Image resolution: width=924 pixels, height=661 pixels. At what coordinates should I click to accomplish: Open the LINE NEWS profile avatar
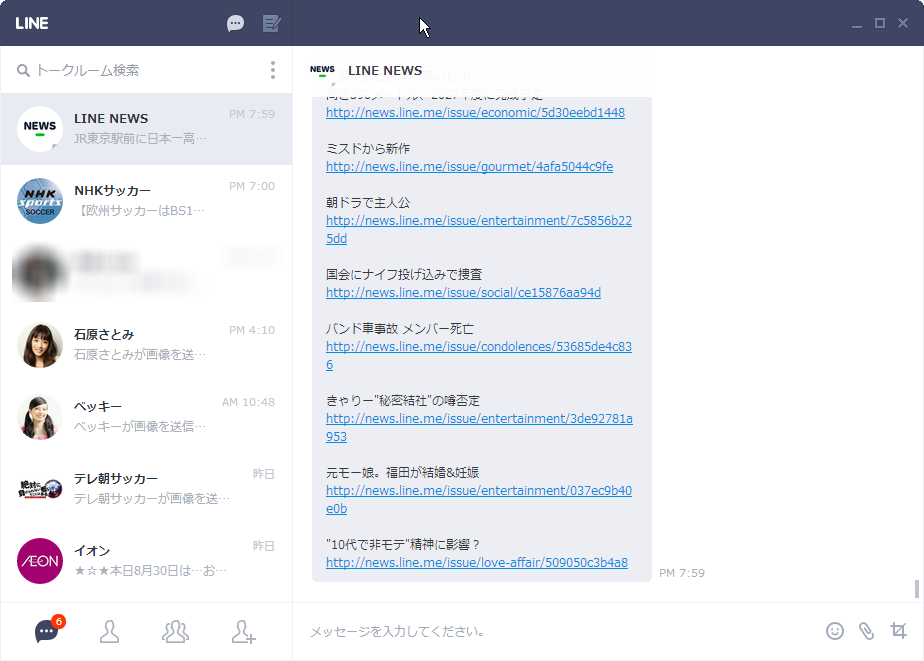[40, 129]
